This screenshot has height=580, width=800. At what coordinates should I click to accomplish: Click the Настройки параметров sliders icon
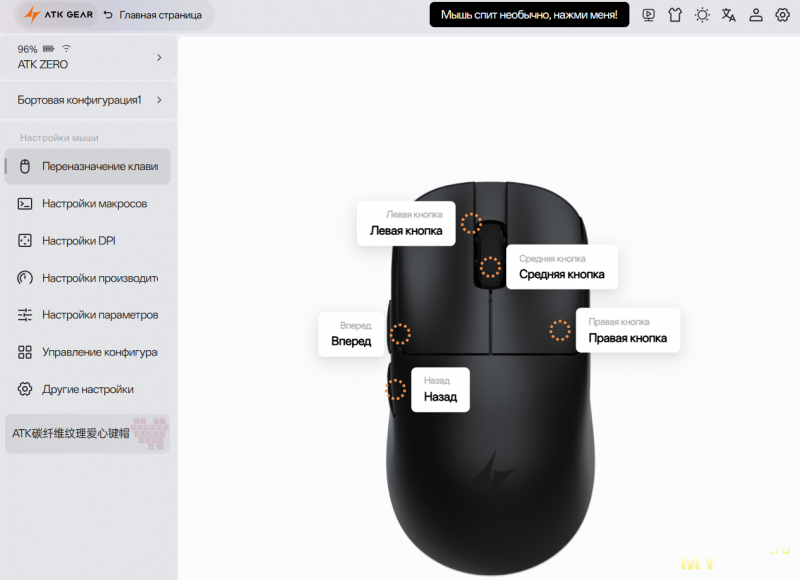pos(25,315)
